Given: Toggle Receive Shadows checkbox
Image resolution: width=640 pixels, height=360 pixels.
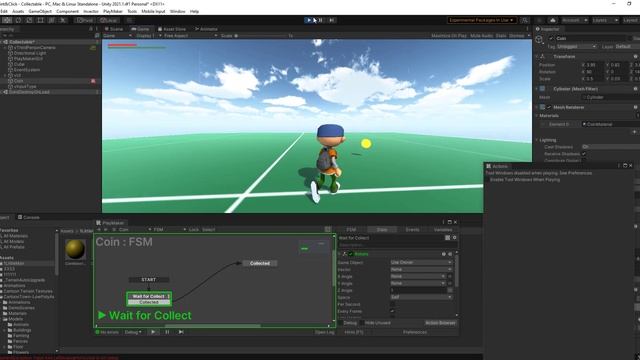Looking at the screenshot, I should [x=584, y=154].
